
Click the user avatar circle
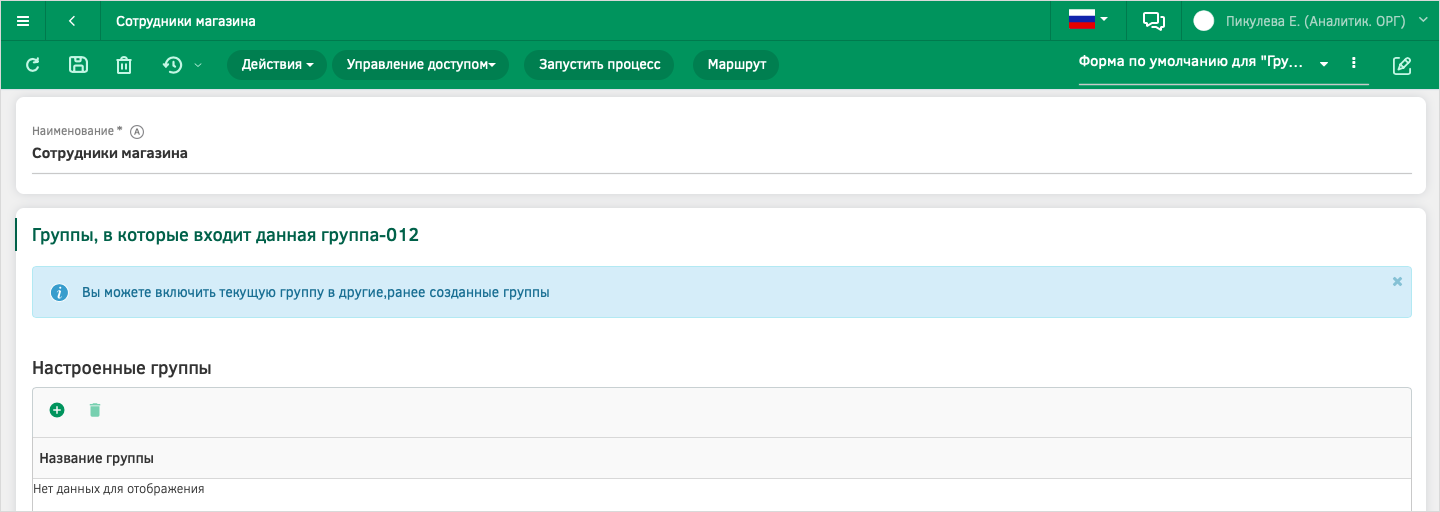pyautogui.click(x=1204, y=21)
